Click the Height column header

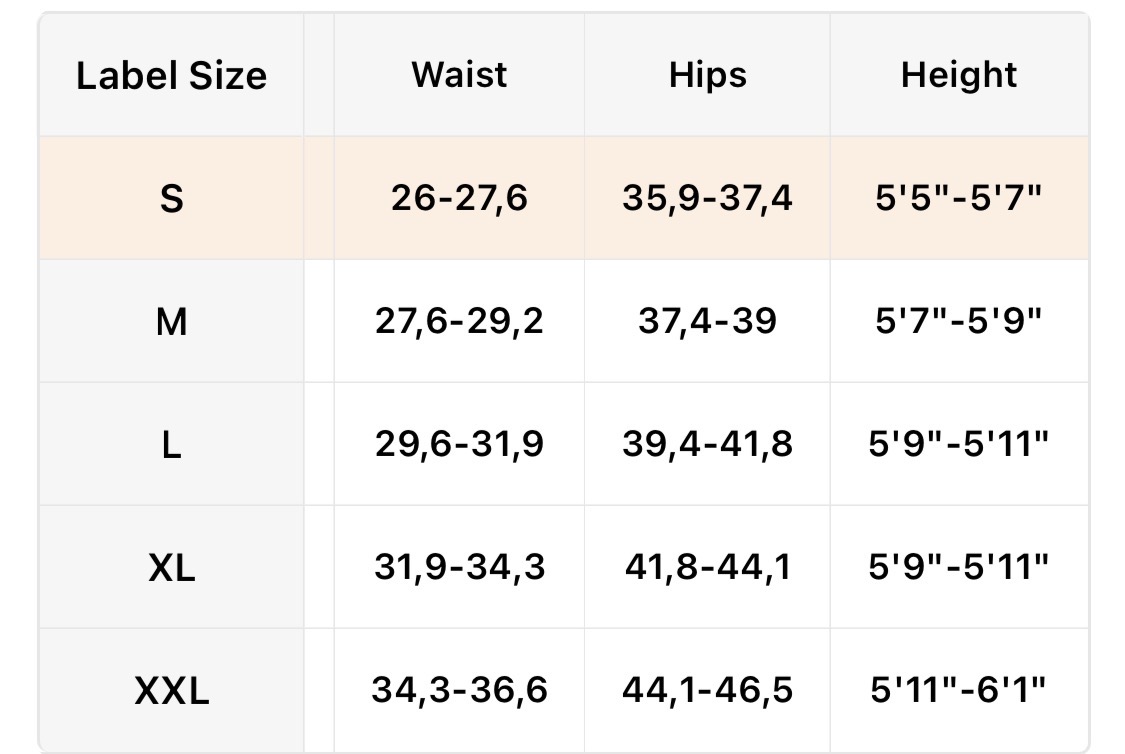point(958,75)
